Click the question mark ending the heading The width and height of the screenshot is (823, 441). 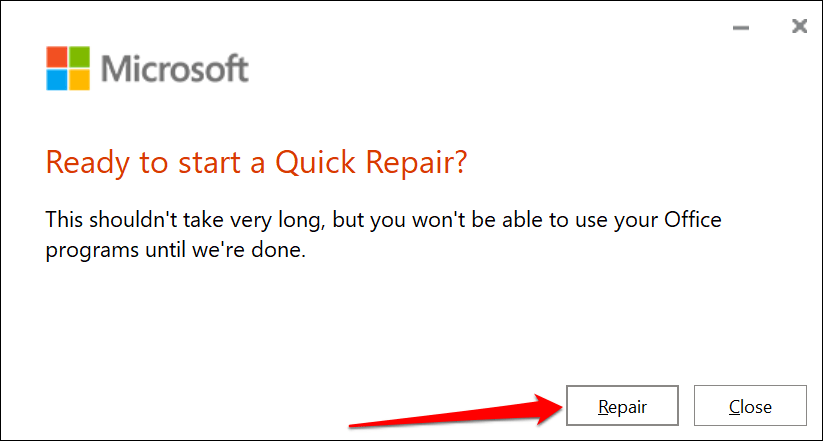point(459,162)
